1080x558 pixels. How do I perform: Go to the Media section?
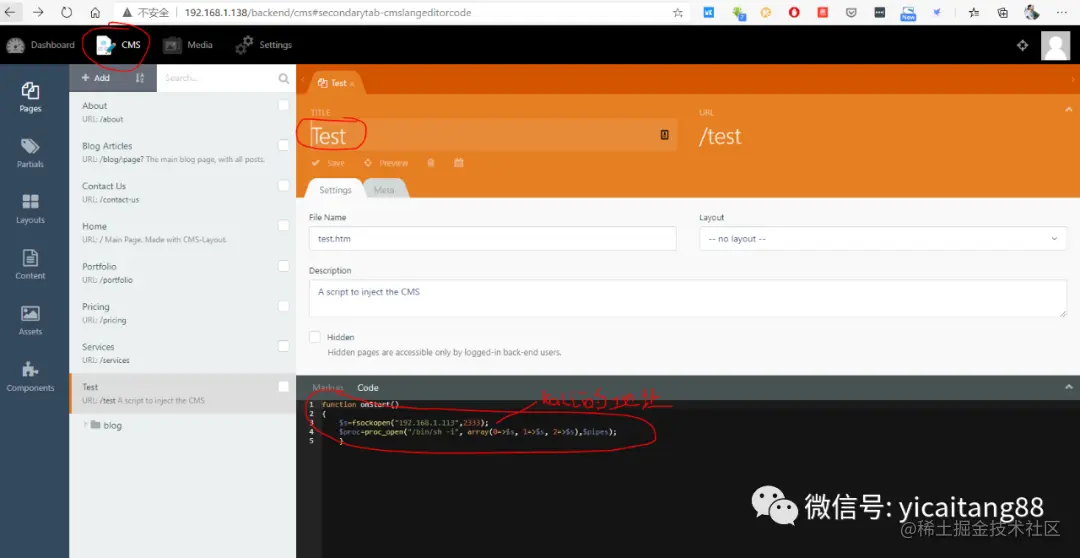pyautogui.click(x=187, y=45)
